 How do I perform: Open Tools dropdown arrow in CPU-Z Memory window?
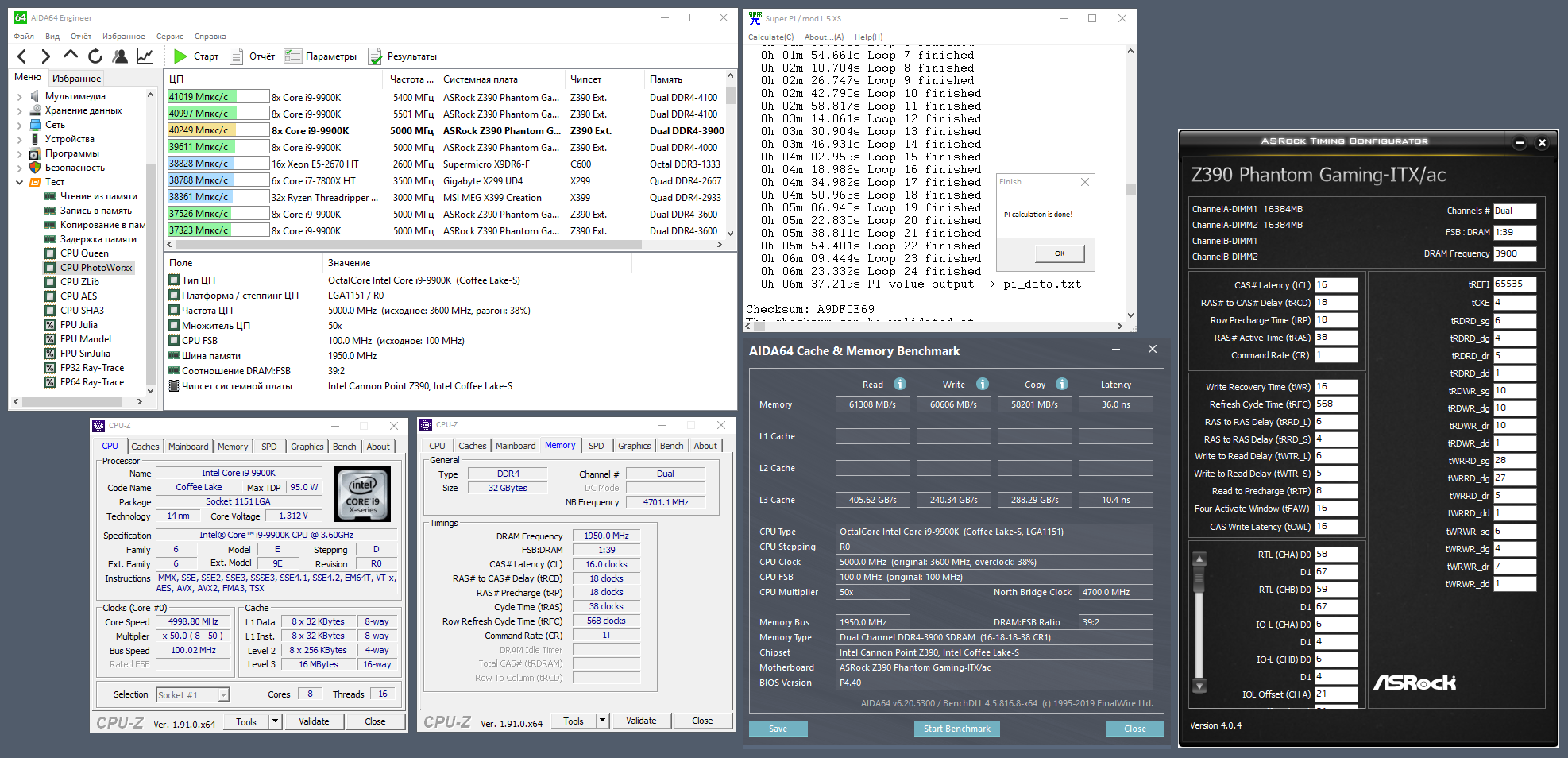pos(602,721)
